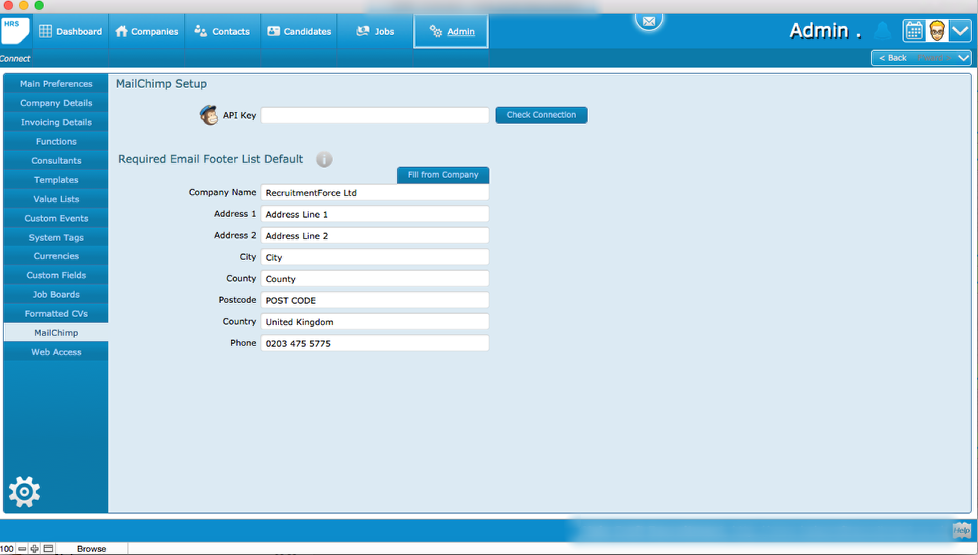This screenshot has height=555, width=978.
Task: Edit the Company Name field
Action: point(375,193)
